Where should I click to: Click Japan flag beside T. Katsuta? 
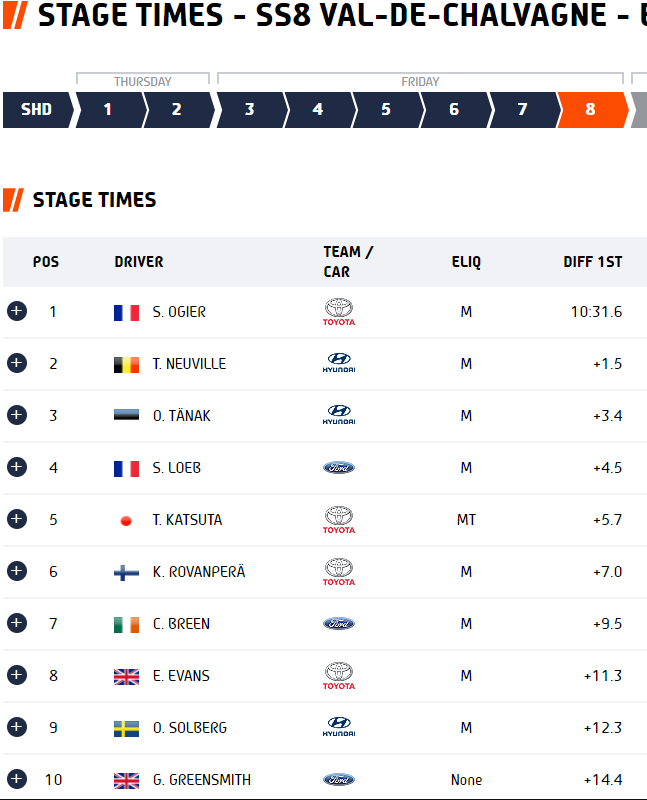click(x=126, y=520)
